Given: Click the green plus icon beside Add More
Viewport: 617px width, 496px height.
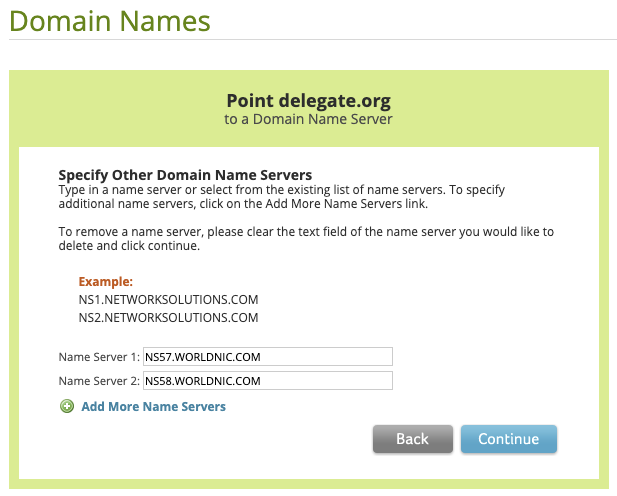Looking at the screenshot, I should 67,407.
